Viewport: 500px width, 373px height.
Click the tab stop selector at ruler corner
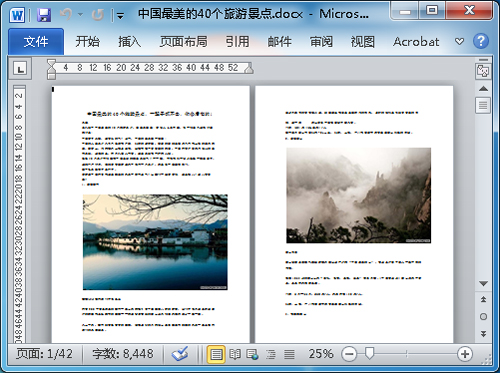(x=20, y=69)
